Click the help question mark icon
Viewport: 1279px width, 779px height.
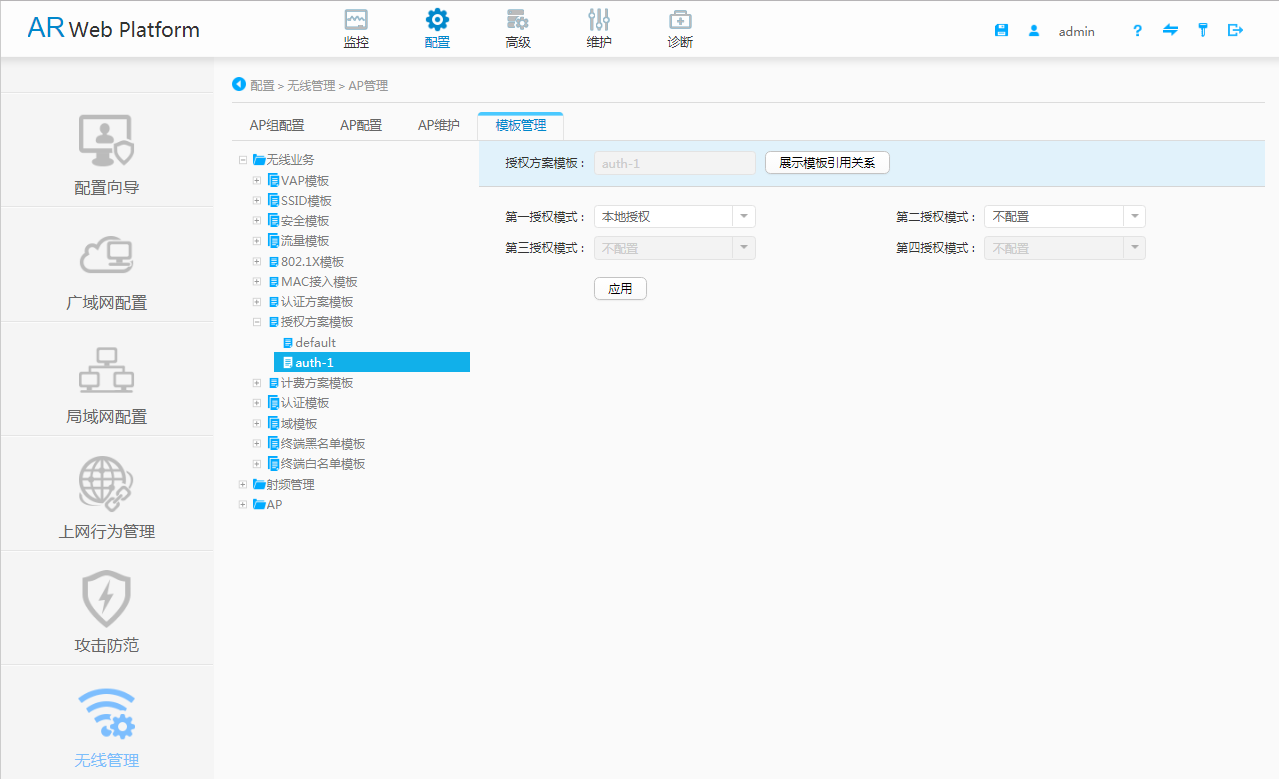pyautogui.click(x=1137, y=31)
